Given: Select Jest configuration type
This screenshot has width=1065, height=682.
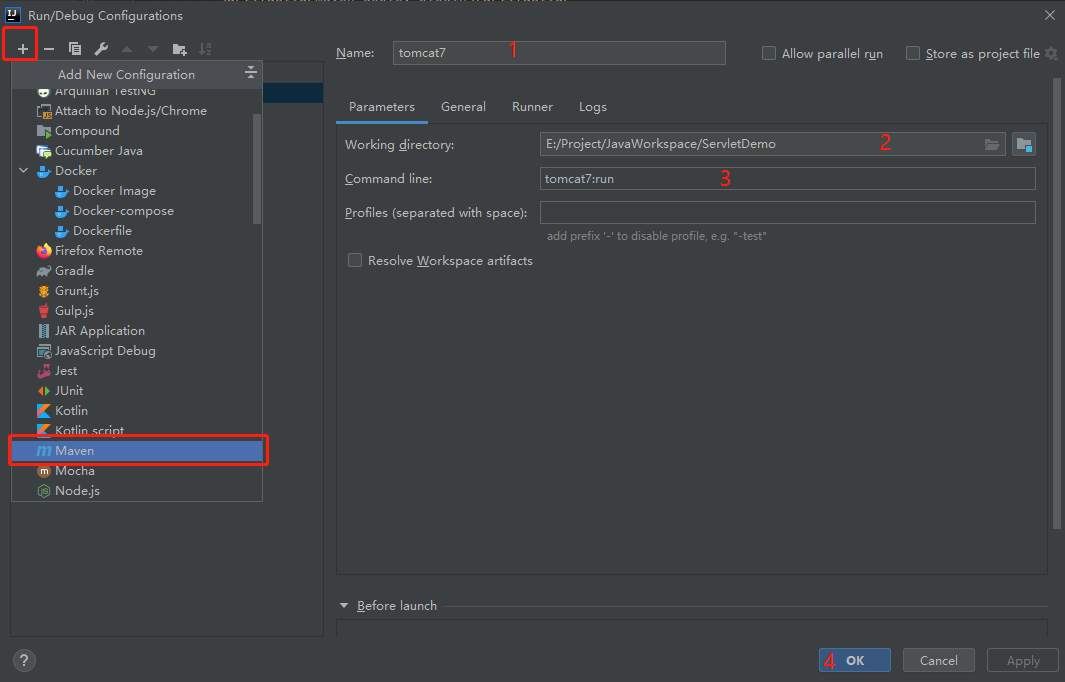Looking at the screenshot, I should [137, 371].
